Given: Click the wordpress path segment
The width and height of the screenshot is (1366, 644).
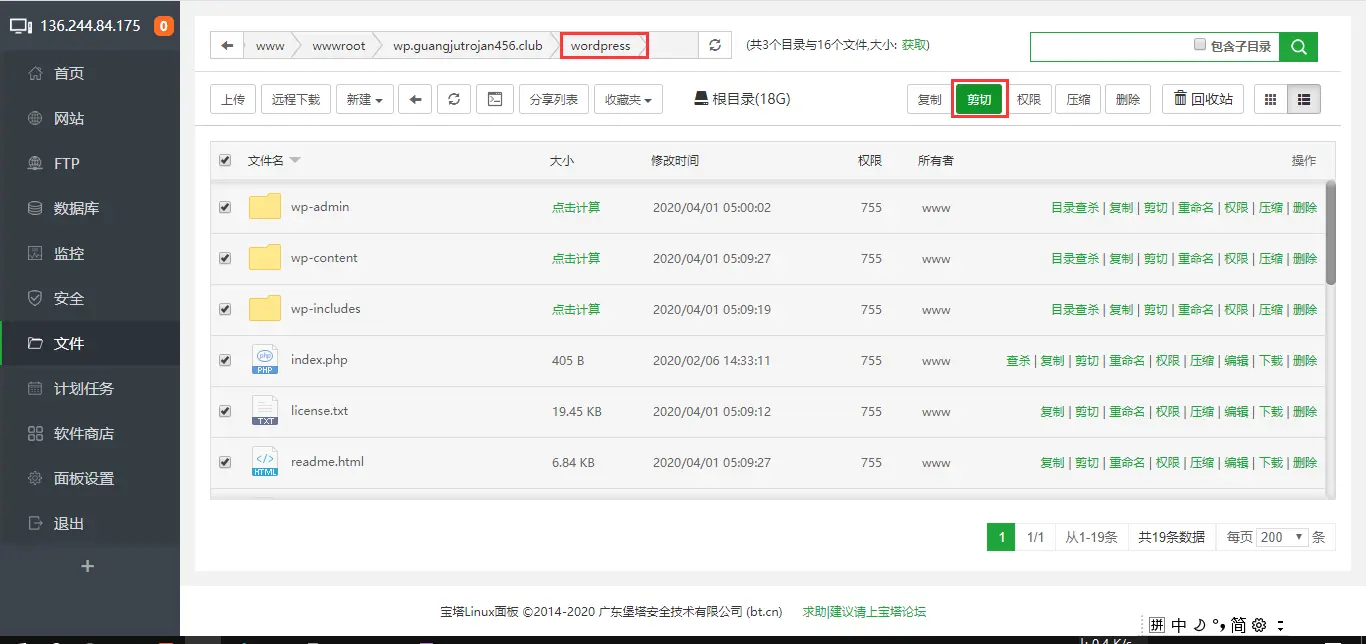Looking at the screenshot, I should pos(601,45).
